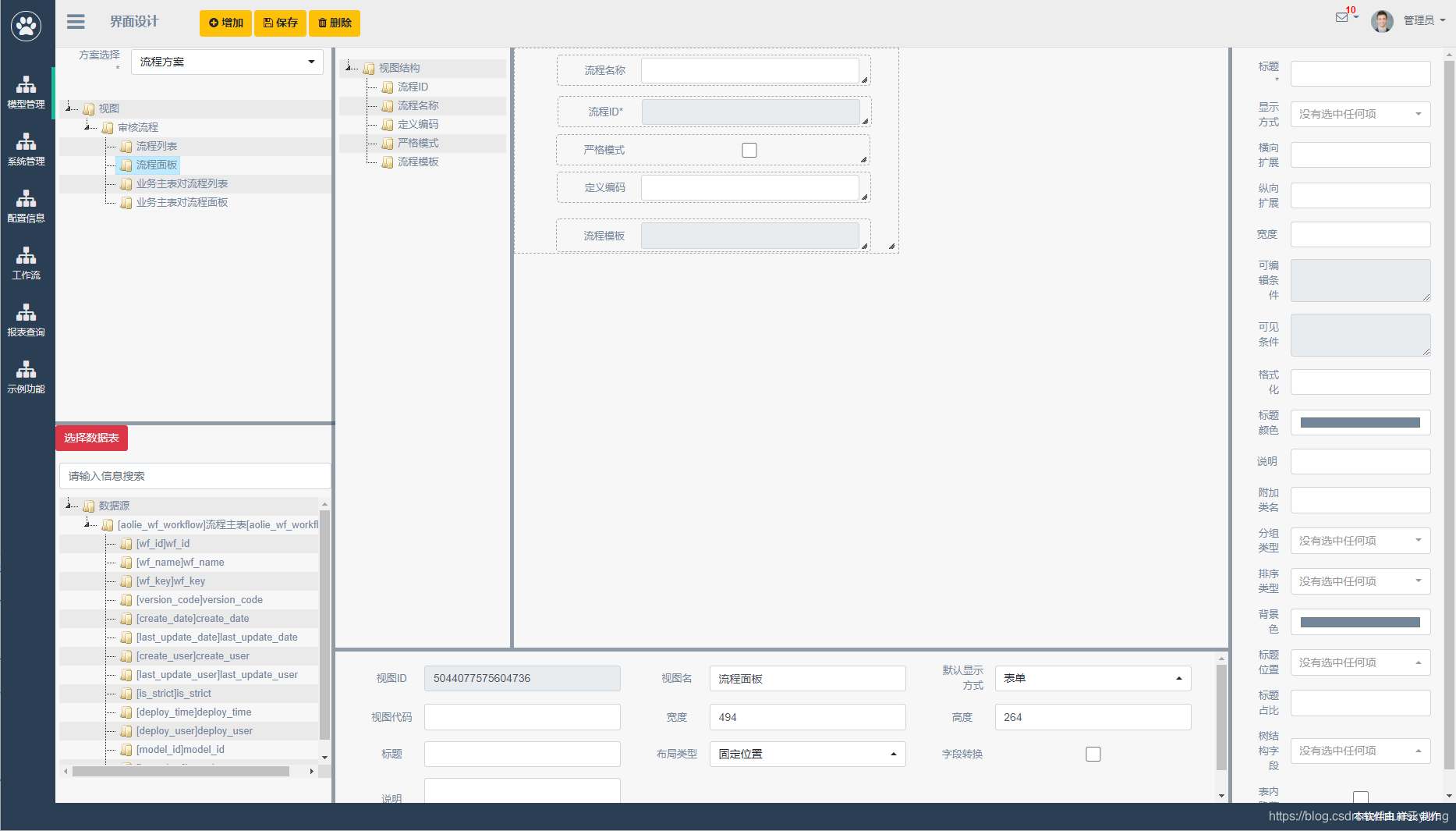Click data source horizontal scrollbar

pyautogui.click(x=181, y=771)
